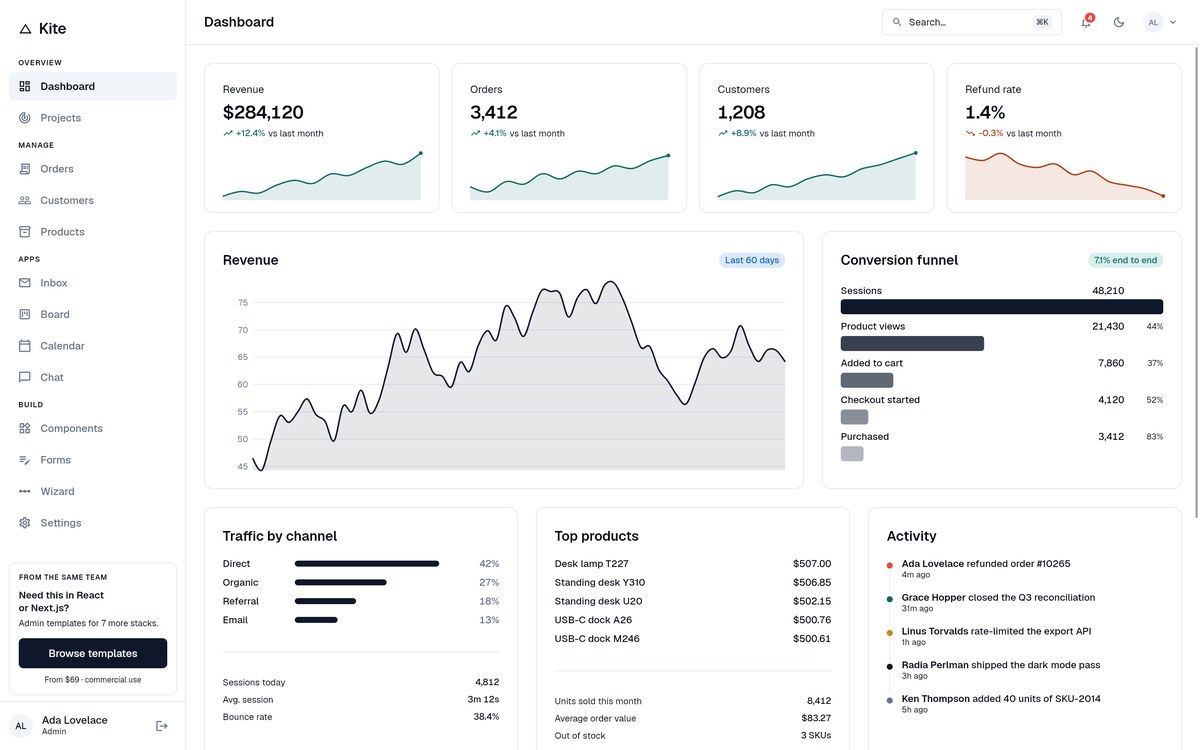Click the Orders receipt icon
The image size is (1200, 750).
25,169
